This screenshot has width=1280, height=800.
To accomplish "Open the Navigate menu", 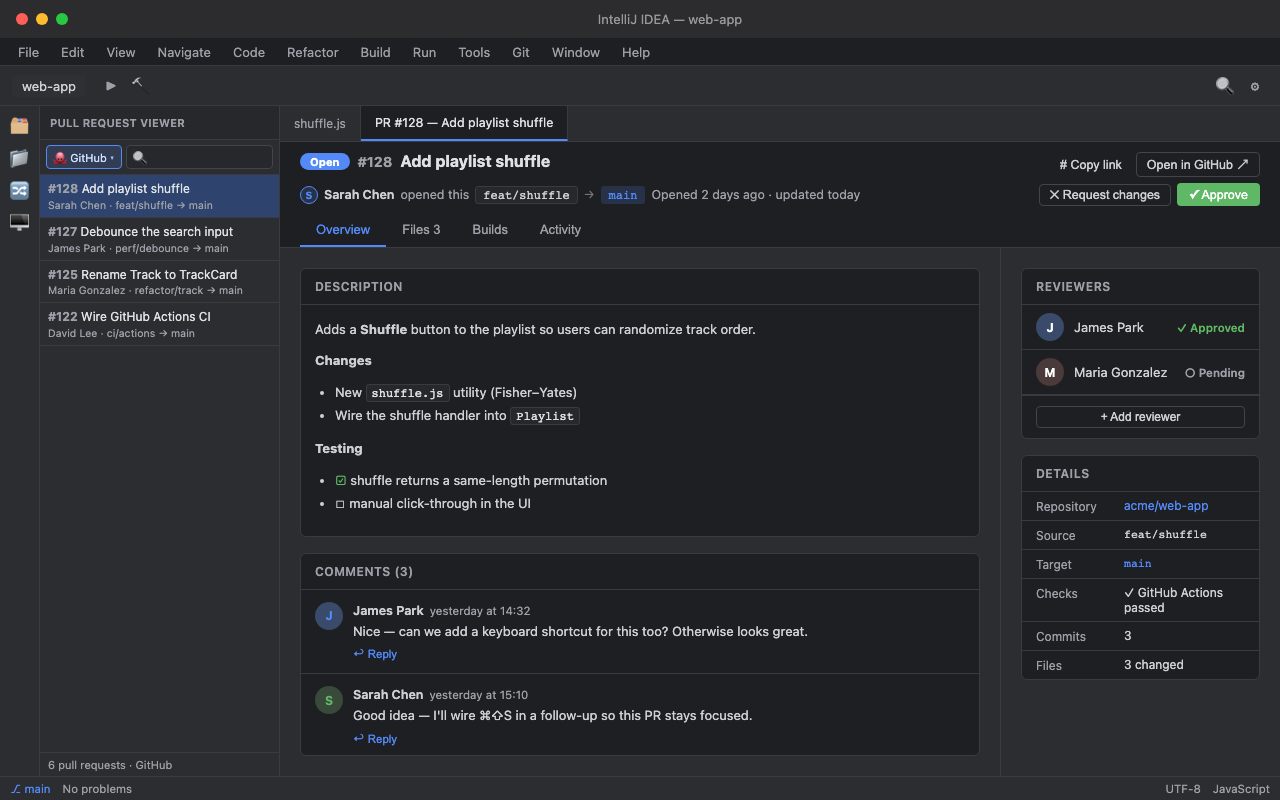I will tap(184, 52).
